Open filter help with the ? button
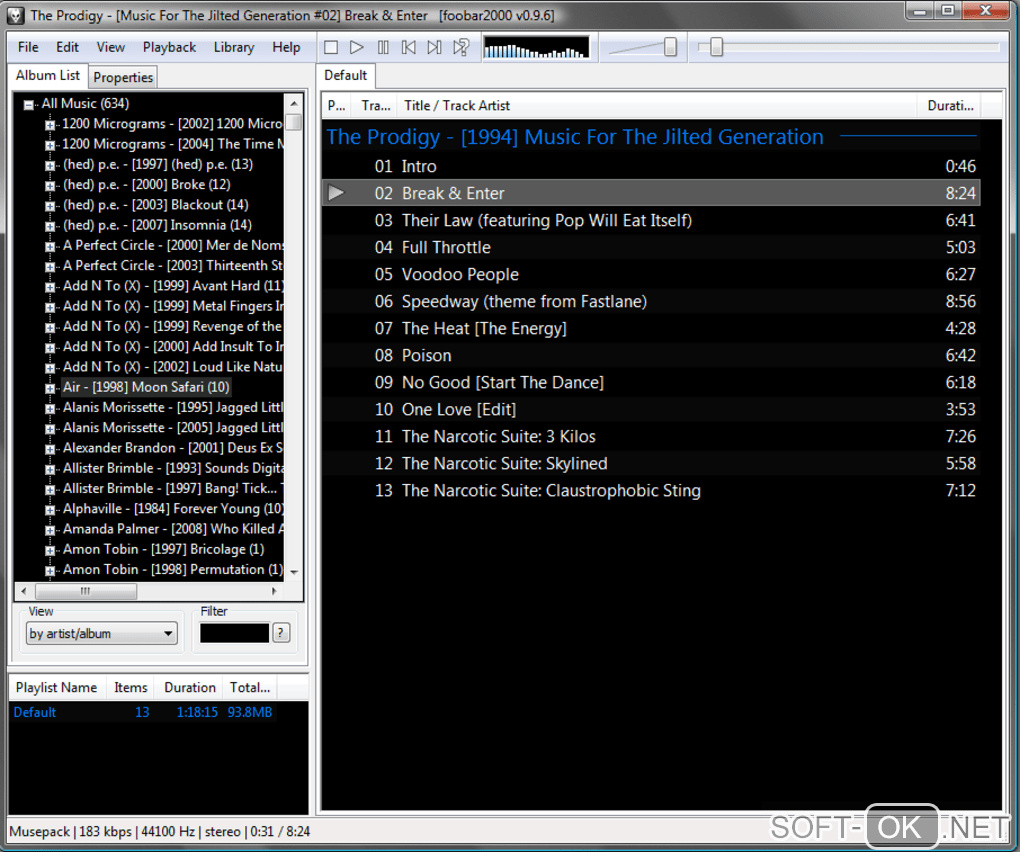 click(281, 633)
